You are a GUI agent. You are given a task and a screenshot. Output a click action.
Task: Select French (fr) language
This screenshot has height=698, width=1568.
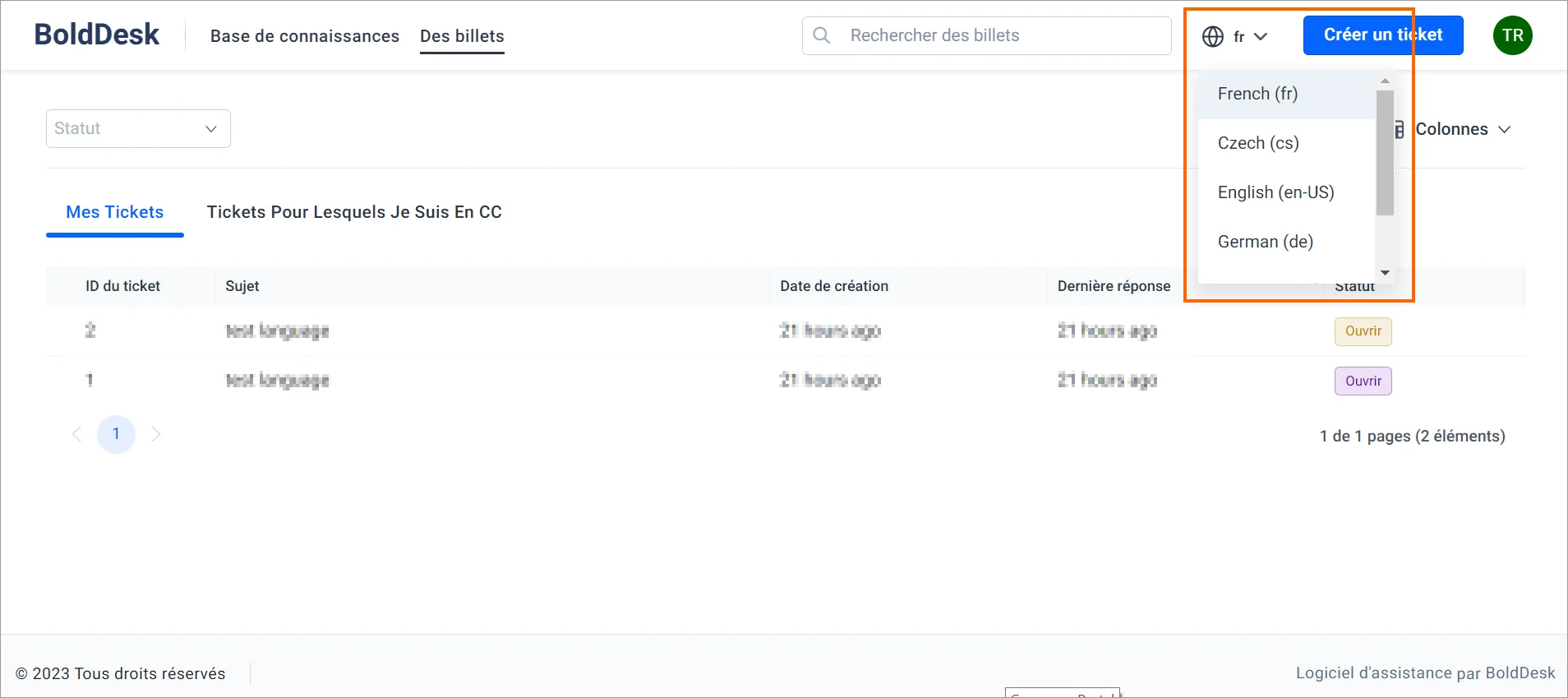click(x=1286, y=94)
